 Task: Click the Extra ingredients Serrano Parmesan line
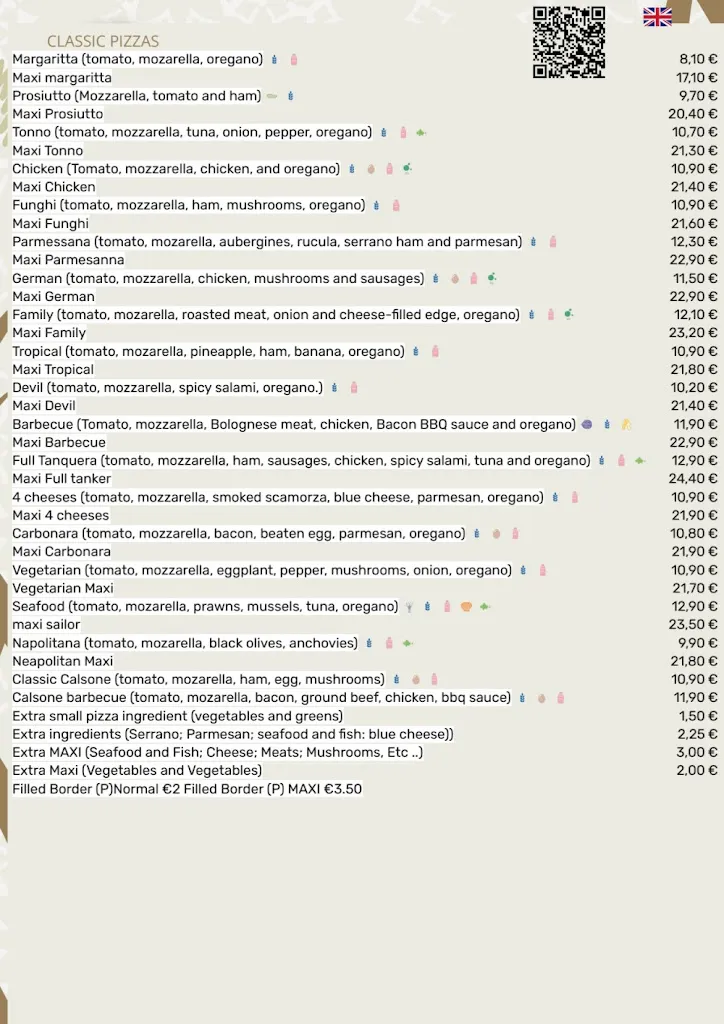coord(232,735)
